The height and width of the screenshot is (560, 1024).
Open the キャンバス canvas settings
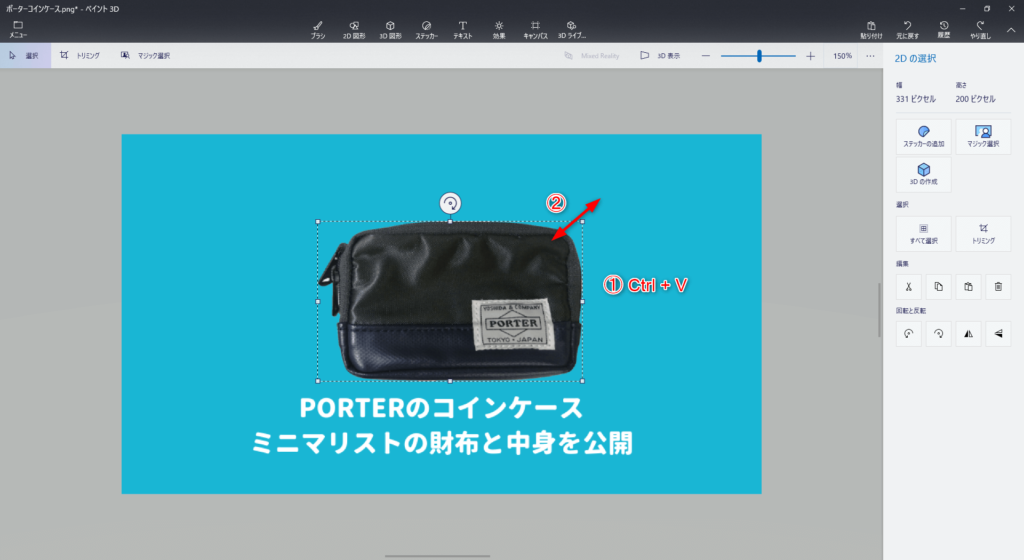535,29
